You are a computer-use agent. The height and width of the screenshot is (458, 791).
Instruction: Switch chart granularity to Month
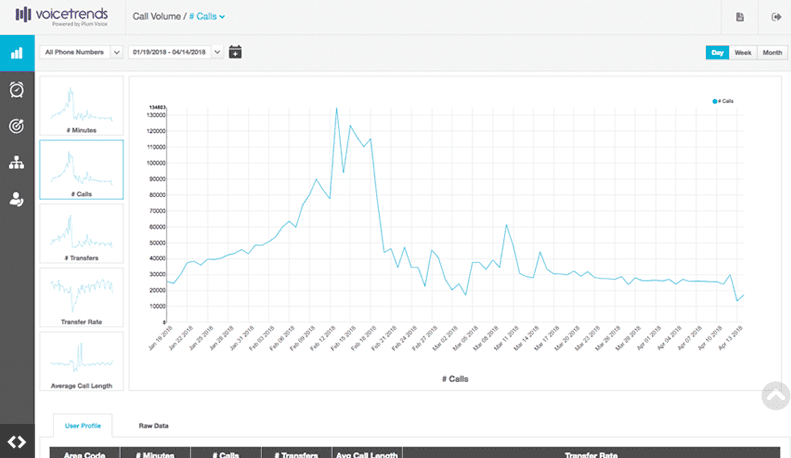pos(772,52)
